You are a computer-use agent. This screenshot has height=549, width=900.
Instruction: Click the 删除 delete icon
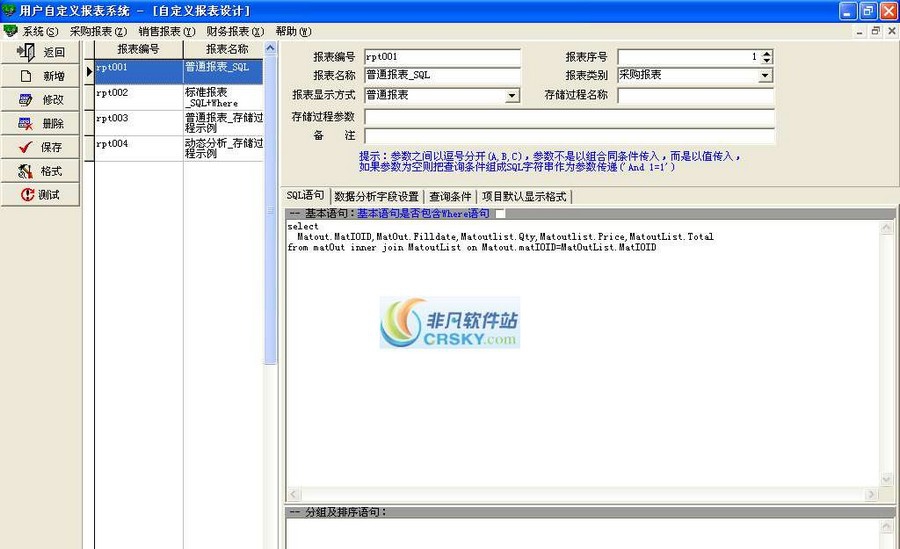[25, 123]
